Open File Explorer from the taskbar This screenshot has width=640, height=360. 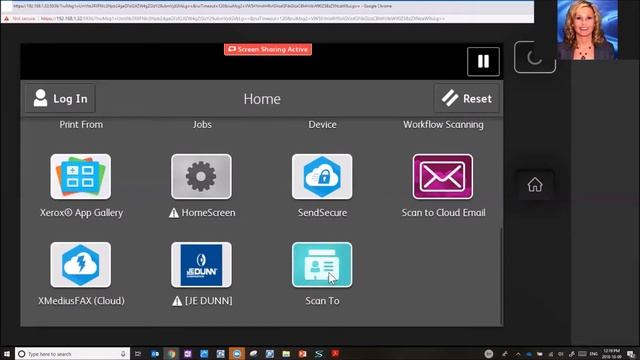click(x=286, y=354)
